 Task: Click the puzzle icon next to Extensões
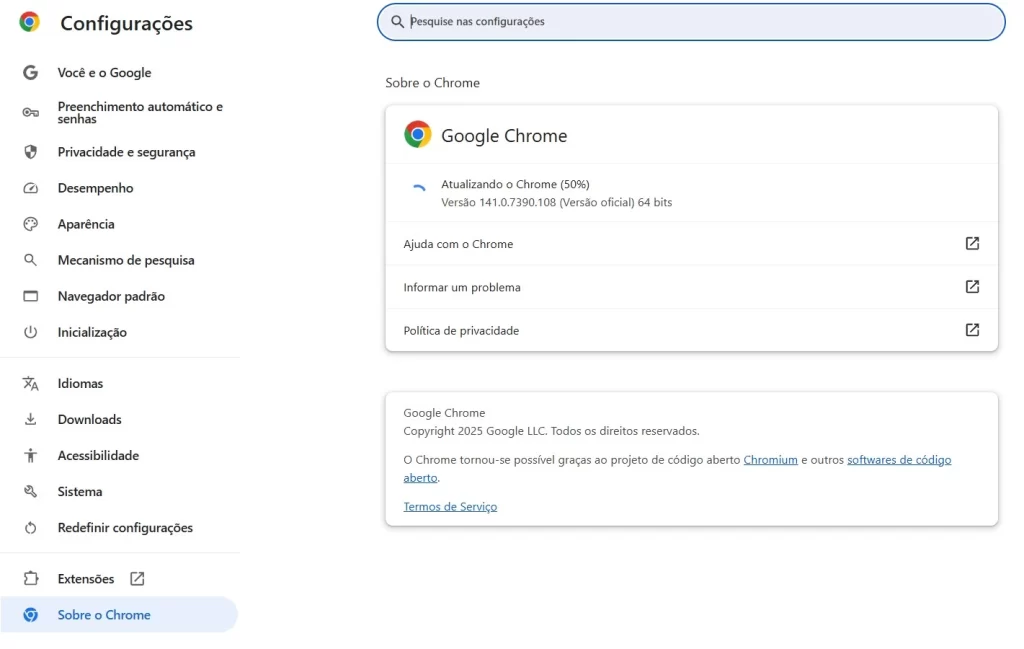click(x=30, y=579)
